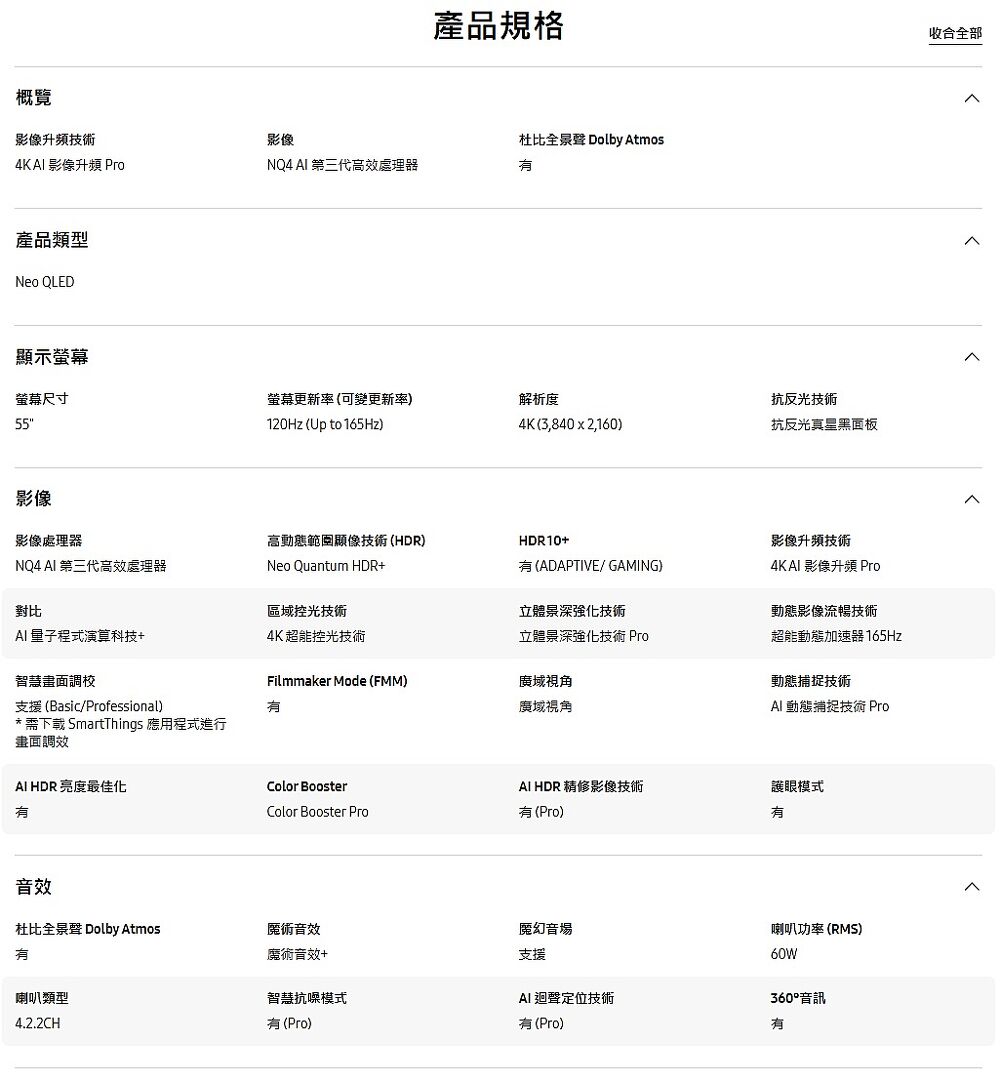1000x1082 pixels.
Task: Click the AI 量子程式演算科技+ contrast value
Action: click(80, 636)
